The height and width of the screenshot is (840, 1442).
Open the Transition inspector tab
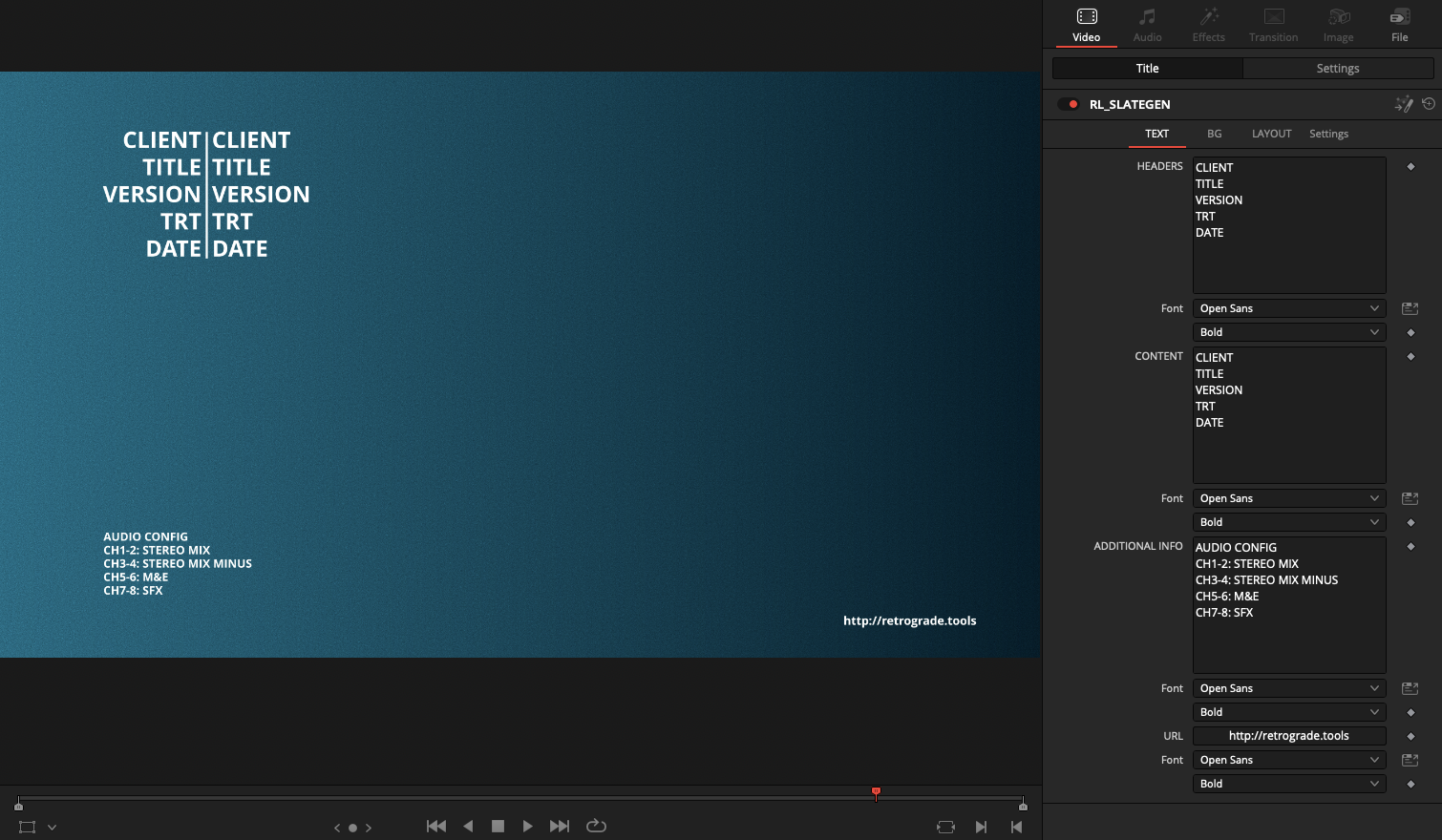pos(1273,25)
